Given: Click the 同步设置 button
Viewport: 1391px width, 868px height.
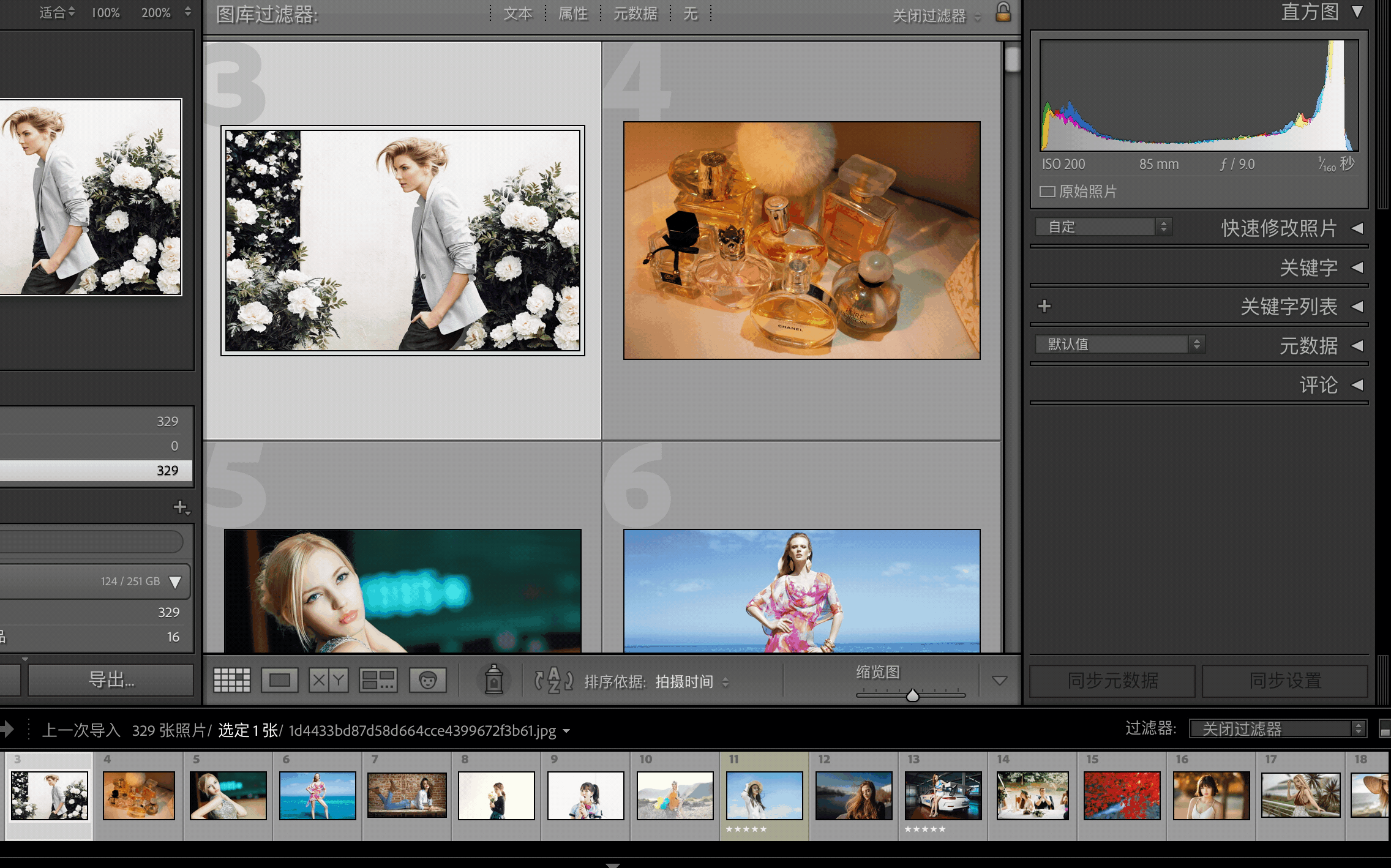Looking at the screenshot, I should coord(1284,681).
